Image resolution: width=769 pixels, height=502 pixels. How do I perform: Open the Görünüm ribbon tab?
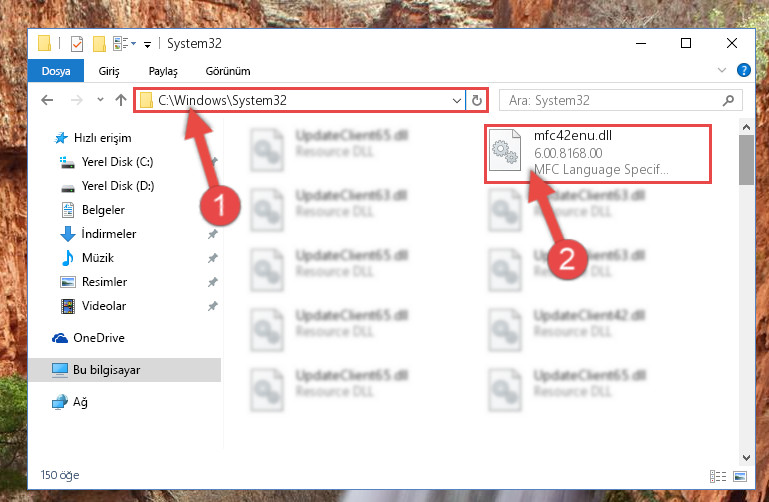pos(228,71)
